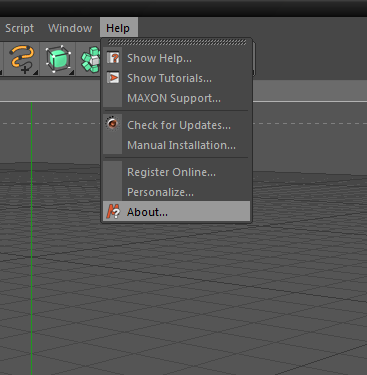Open the Script menu
Screen dimensions: 367x375
(19, 28)
